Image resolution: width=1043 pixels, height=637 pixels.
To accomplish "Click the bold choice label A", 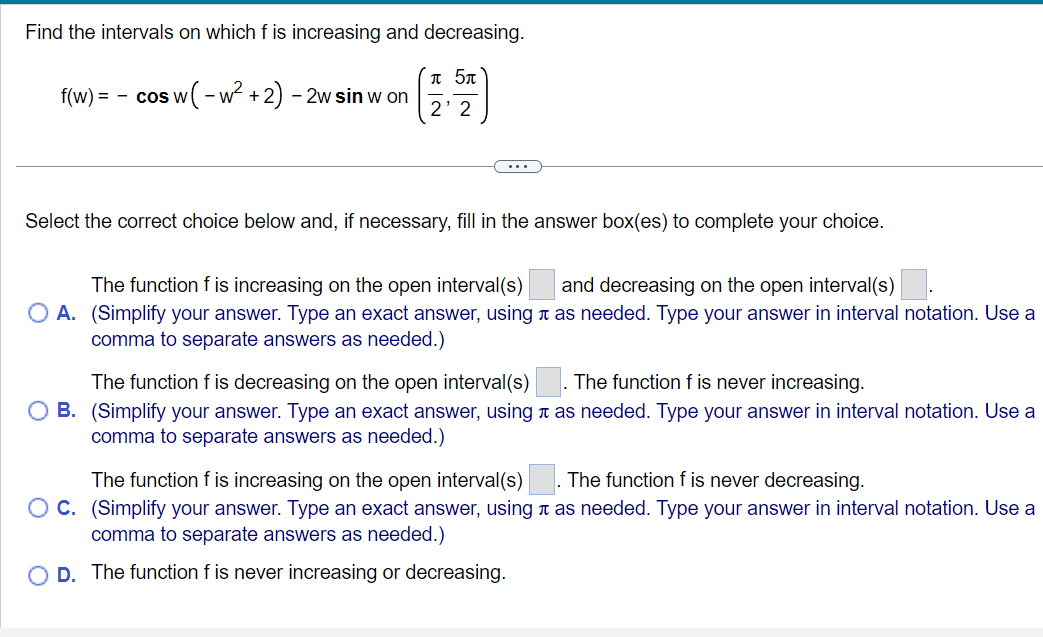I will 64,313.
